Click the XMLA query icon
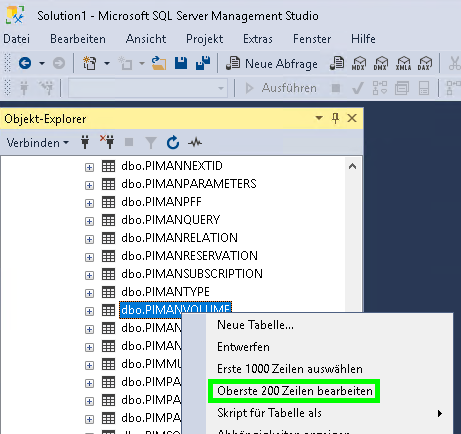Viewport: 461px width, 434px height. 403,63
